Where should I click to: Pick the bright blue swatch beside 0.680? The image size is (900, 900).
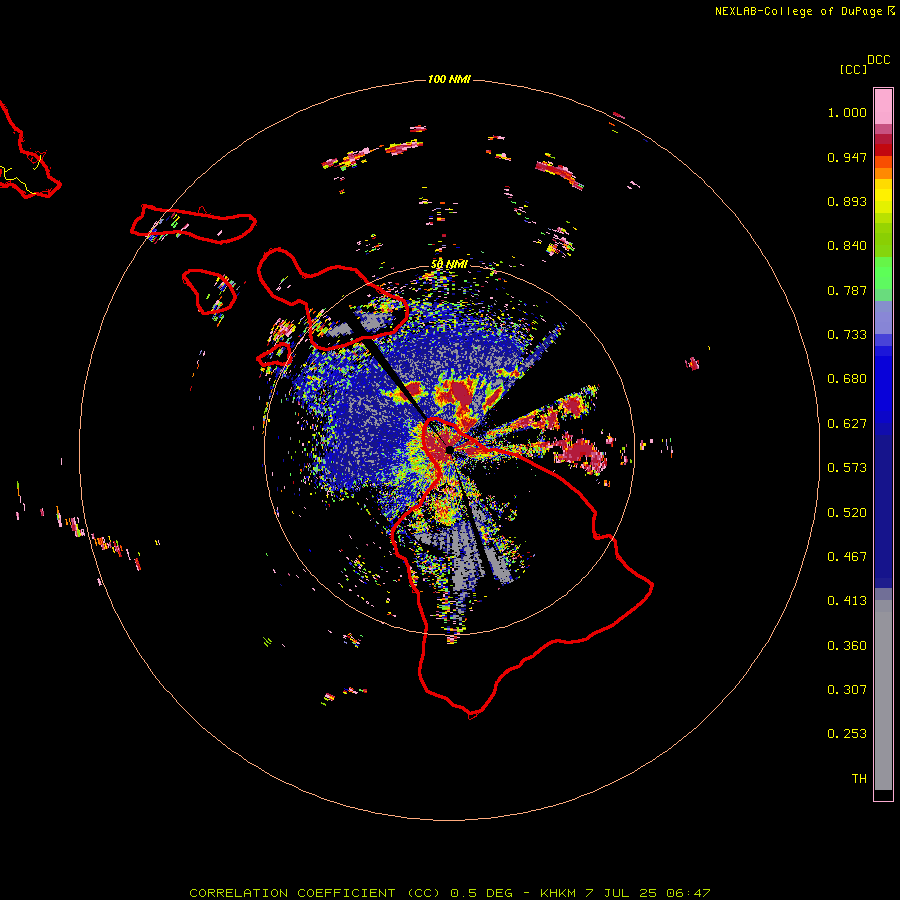(883, 385)
